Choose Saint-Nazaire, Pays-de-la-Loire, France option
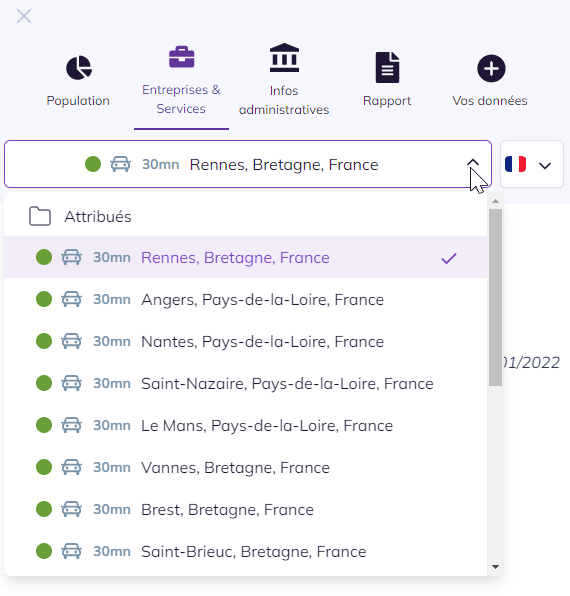 pyautogui.click(x=245, y=383)
